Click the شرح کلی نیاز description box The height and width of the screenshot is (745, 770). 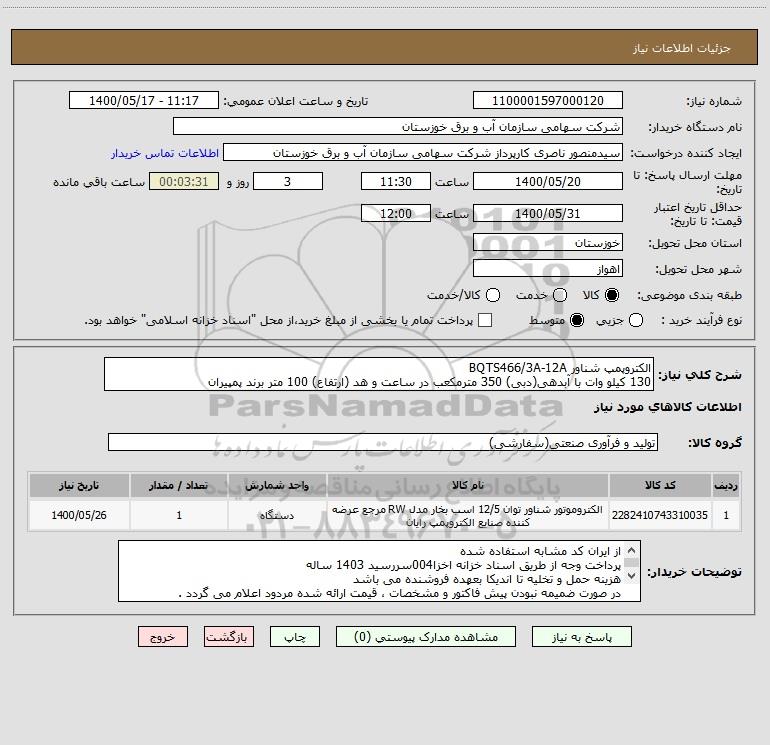click(x=379, y=375)
